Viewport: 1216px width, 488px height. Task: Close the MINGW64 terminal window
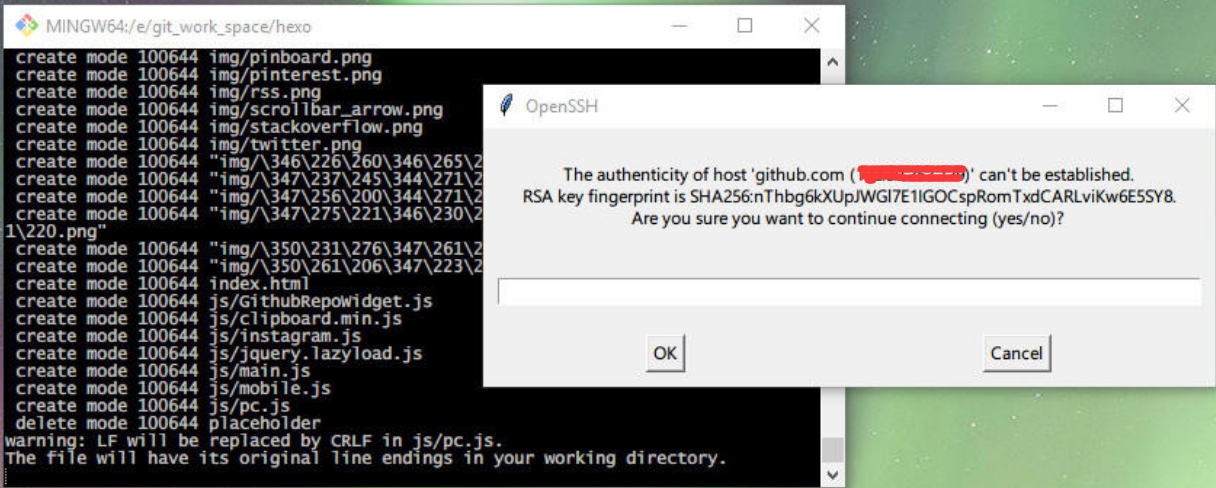(811, 26)
